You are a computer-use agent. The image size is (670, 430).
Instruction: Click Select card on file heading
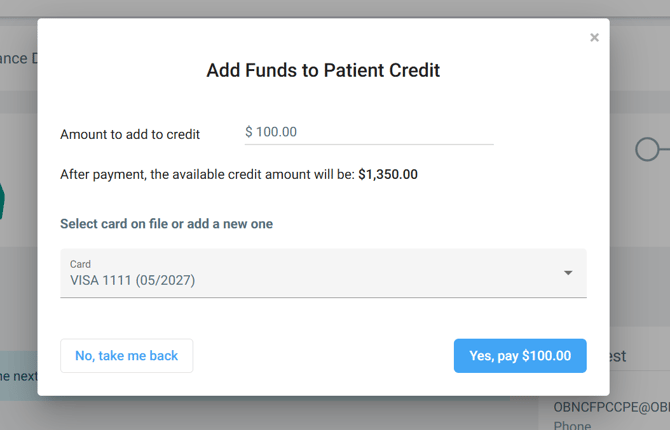point(166,224)
